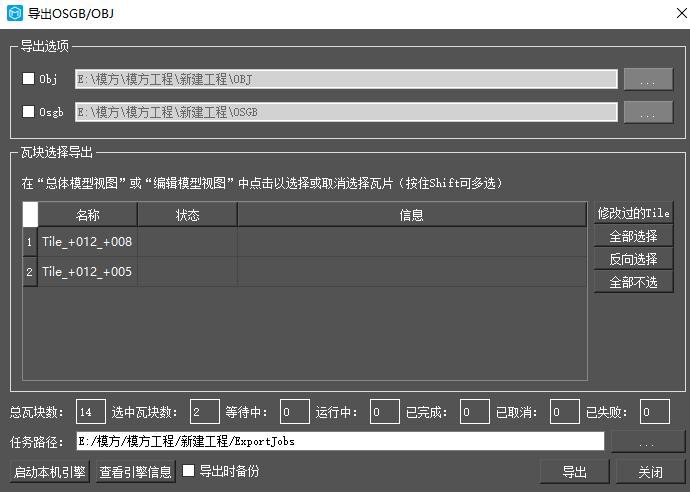Click the 总瓦块数 value field
Viewport: 690px width, 492px height.
point(91,412)
